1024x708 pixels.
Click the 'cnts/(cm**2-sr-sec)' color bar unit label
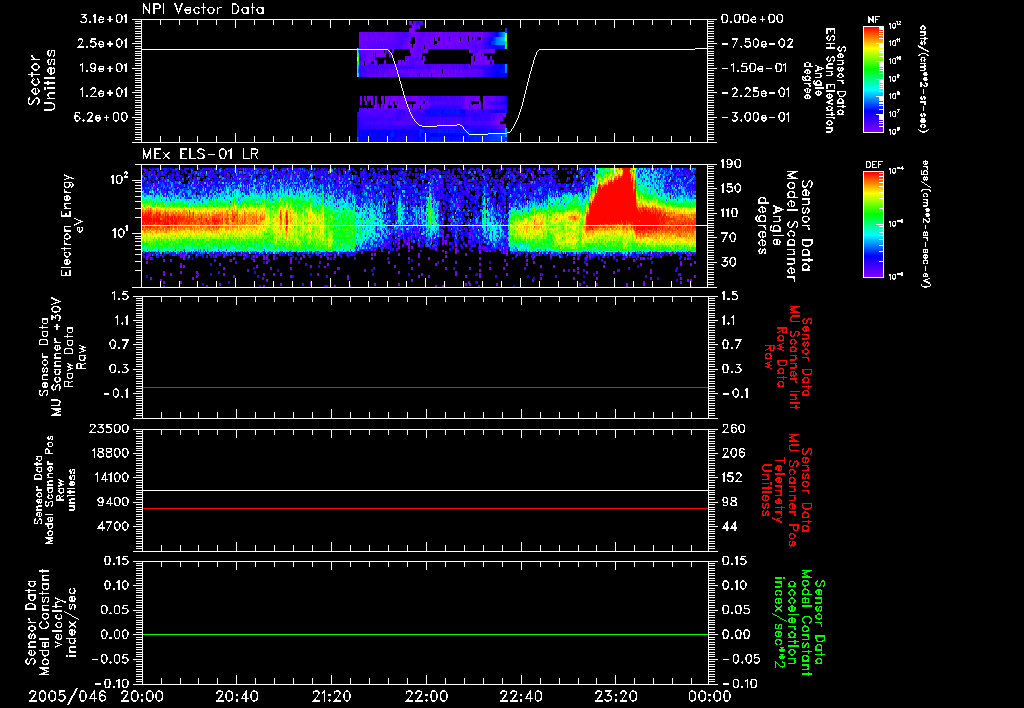tap(923, 79)
